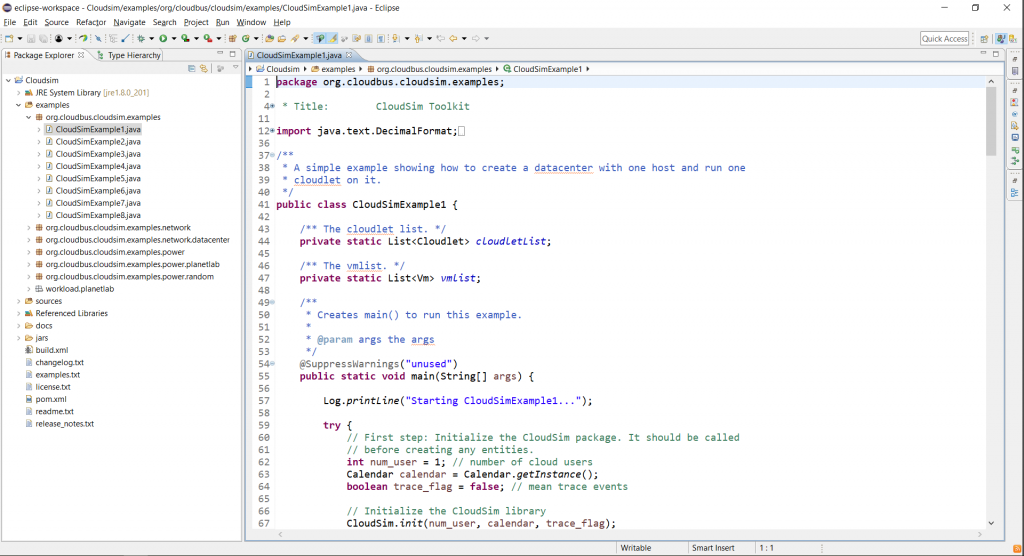Screen dimensions: 1024x556
Task: Toggle Skip All Breakpoints icon
Action: pyautogui.click(x=98, y=39)
